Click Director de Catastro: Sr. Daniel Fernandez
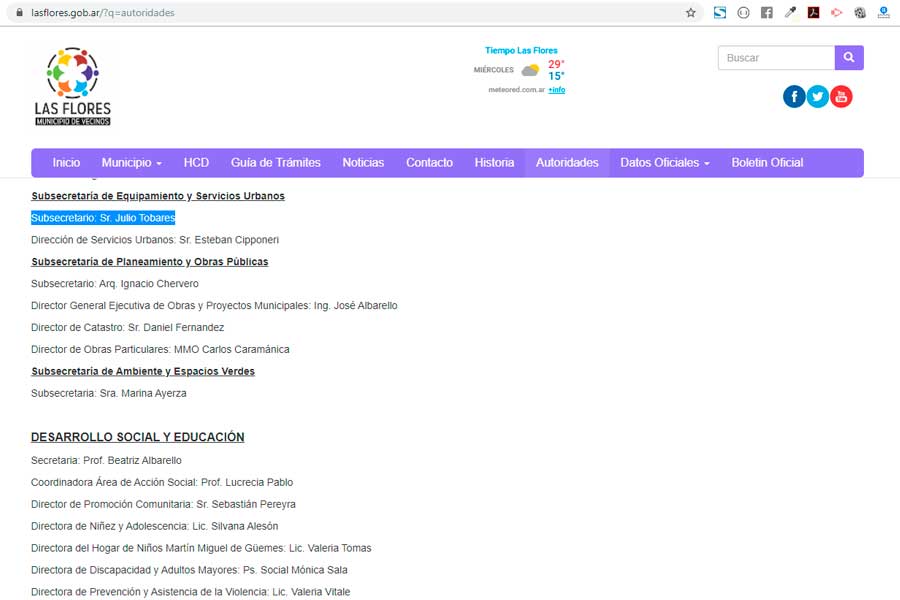The height and width of the screenshot is (600, 900). point(127,327)
